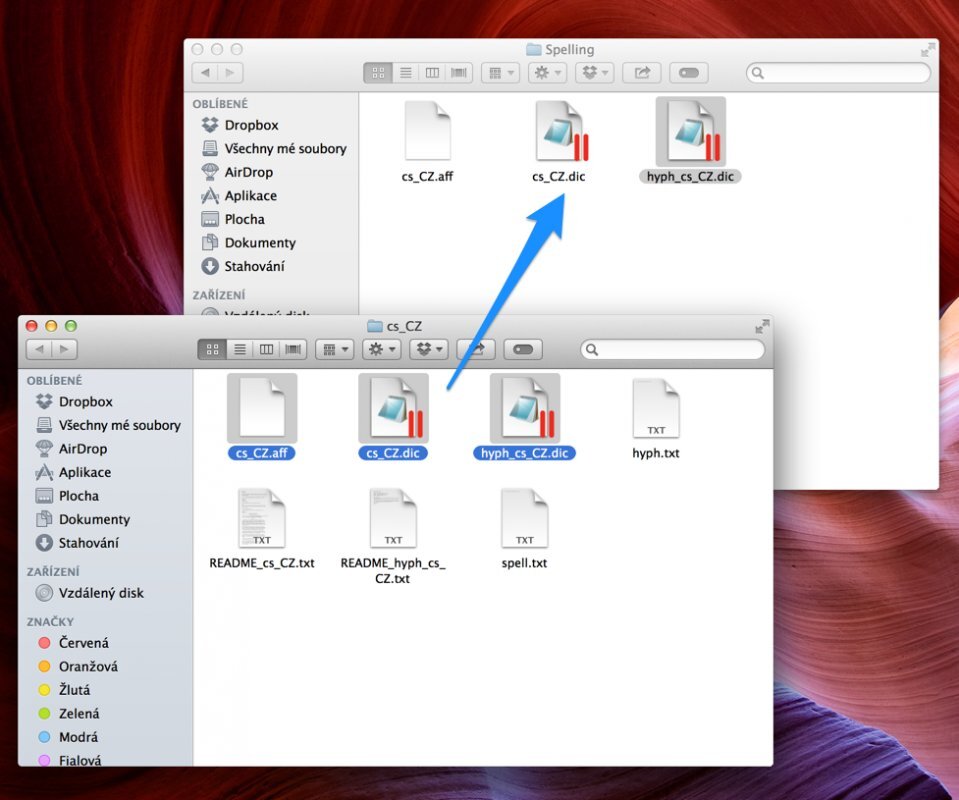Click Edit Tags button in cs_CZ toolbar
The image size is (959, 800).
(x=523, y=349)
